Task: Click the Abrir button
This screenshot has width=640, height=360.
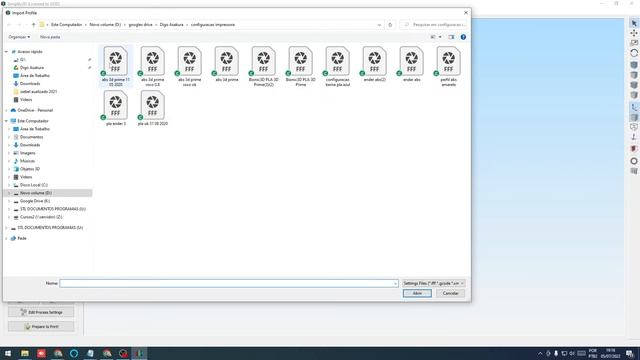Action: tap(417, 293)
